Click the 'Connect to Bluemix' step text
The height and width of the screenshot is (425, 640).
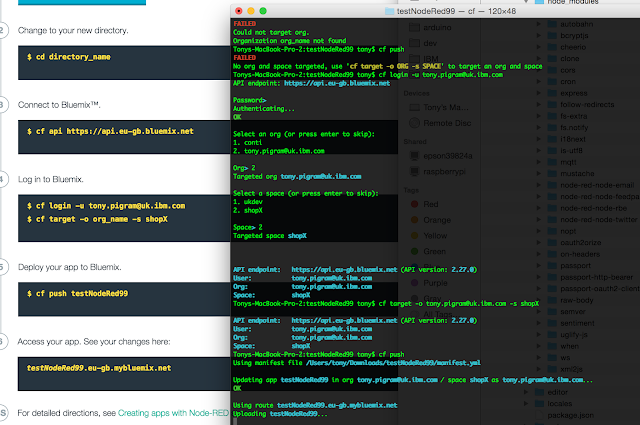click(x=59, y=105)
